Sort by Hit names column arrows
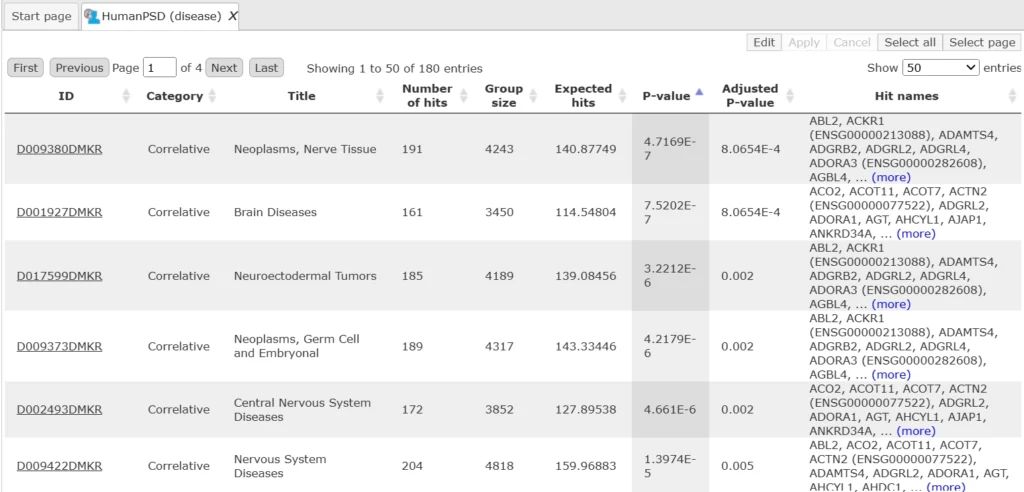 (x=1013, y=96)
